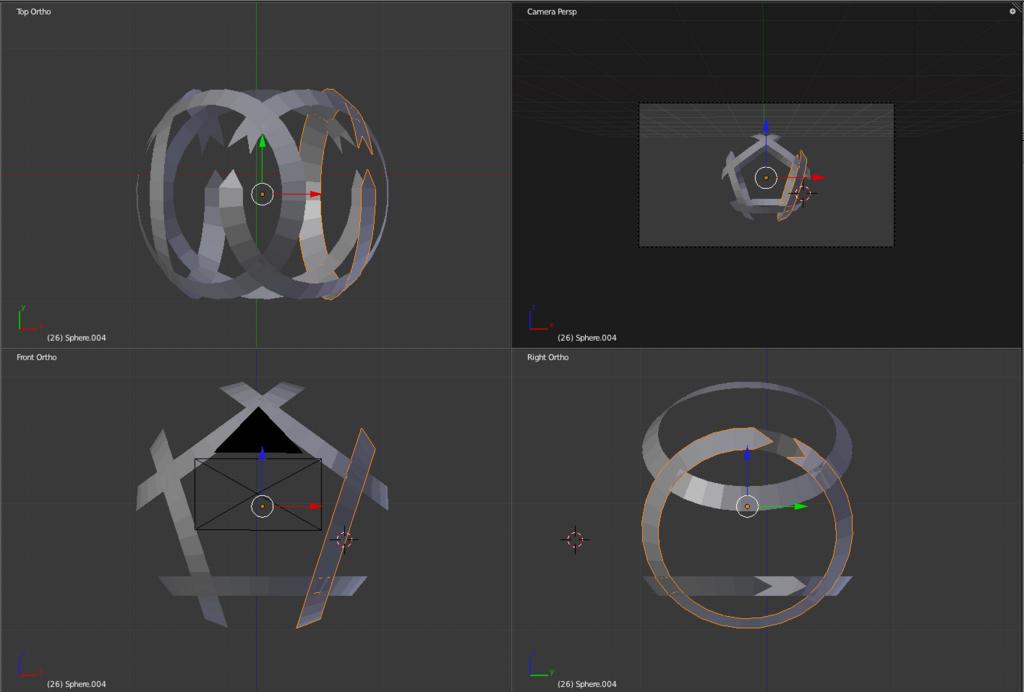Open the properties region plus icon at top right
1024x692 pixels.
coord(1013,11)
